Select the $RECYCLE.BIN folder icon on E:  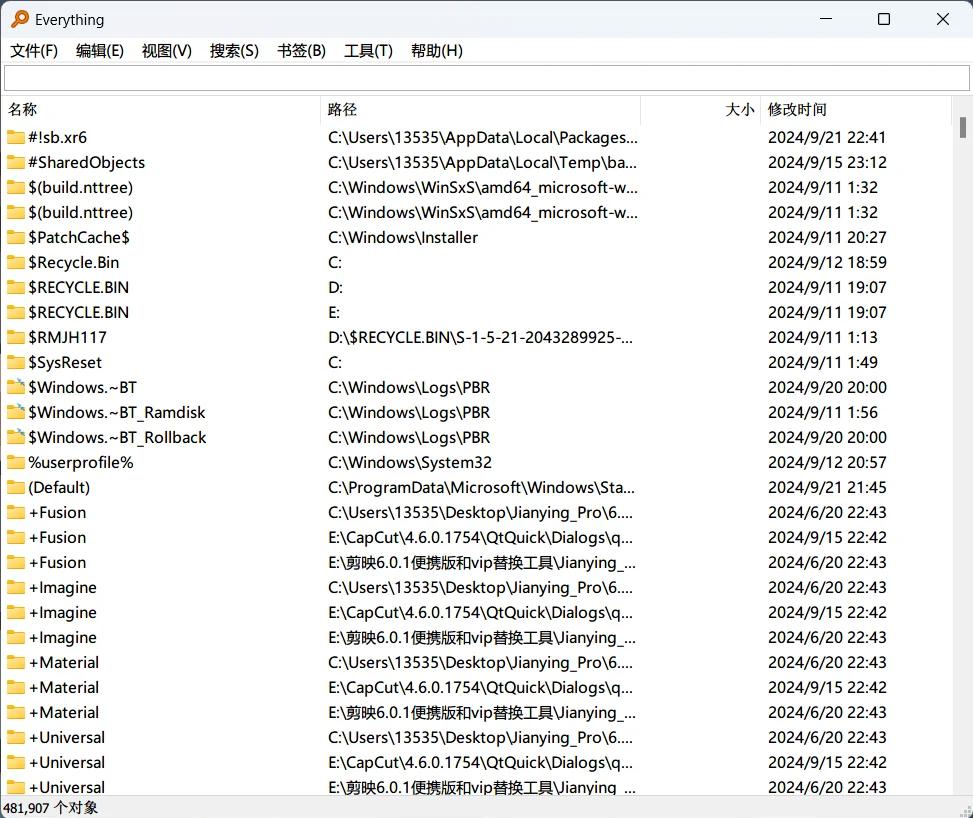pos(16,312)
